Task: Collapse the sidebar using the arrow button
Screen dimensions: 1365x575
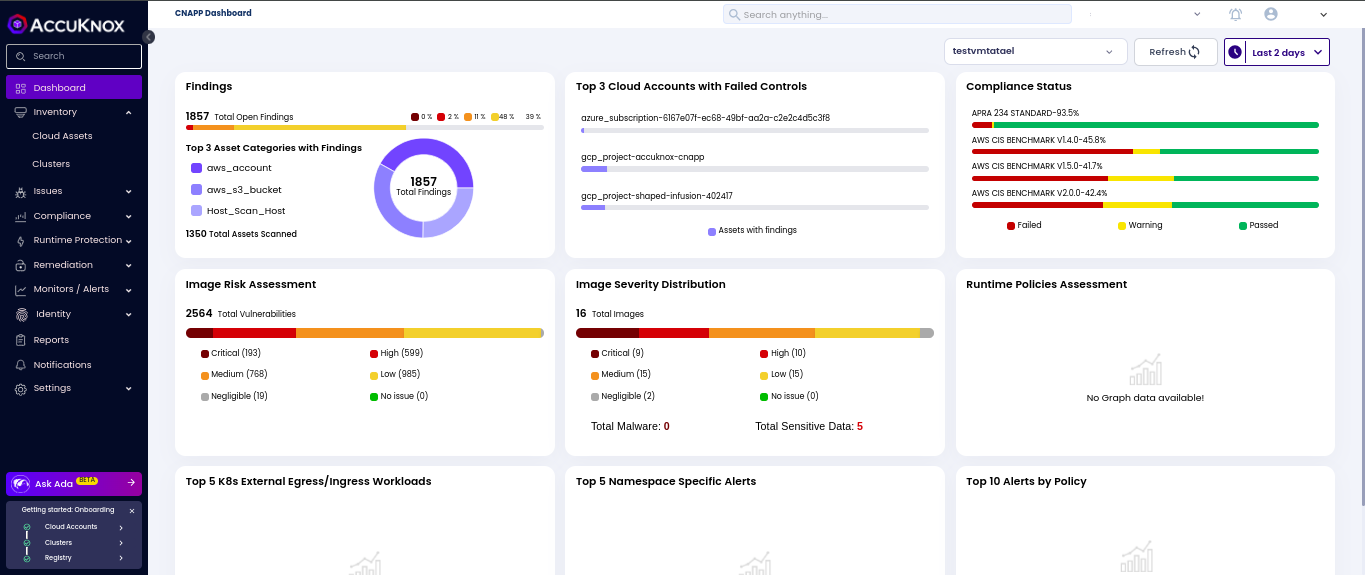Action: (148, 37)
